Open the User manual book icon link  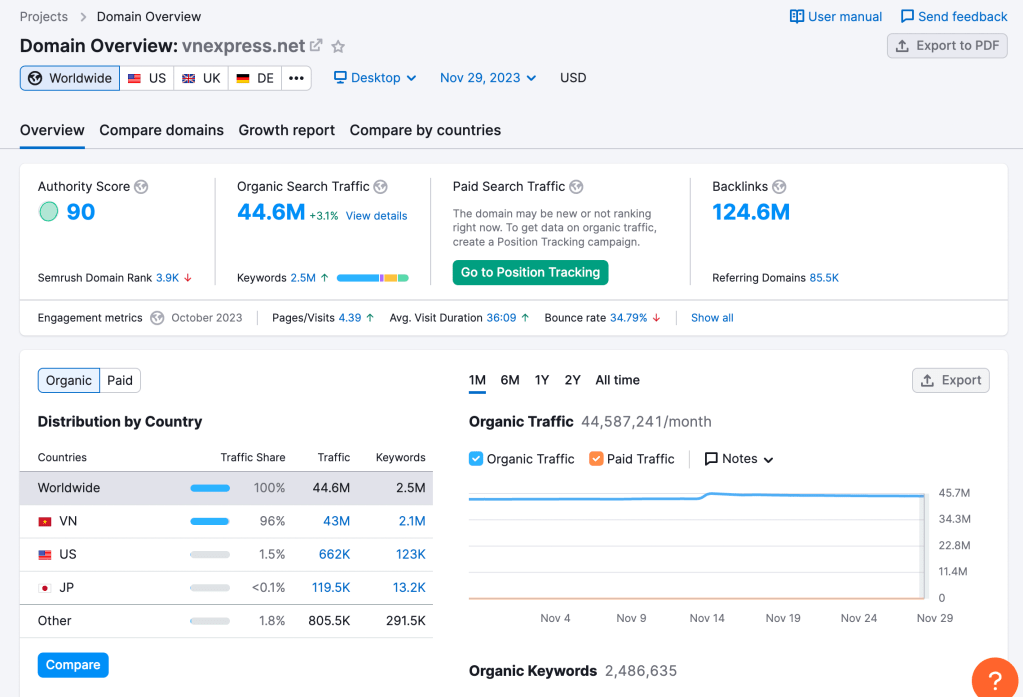797,17
